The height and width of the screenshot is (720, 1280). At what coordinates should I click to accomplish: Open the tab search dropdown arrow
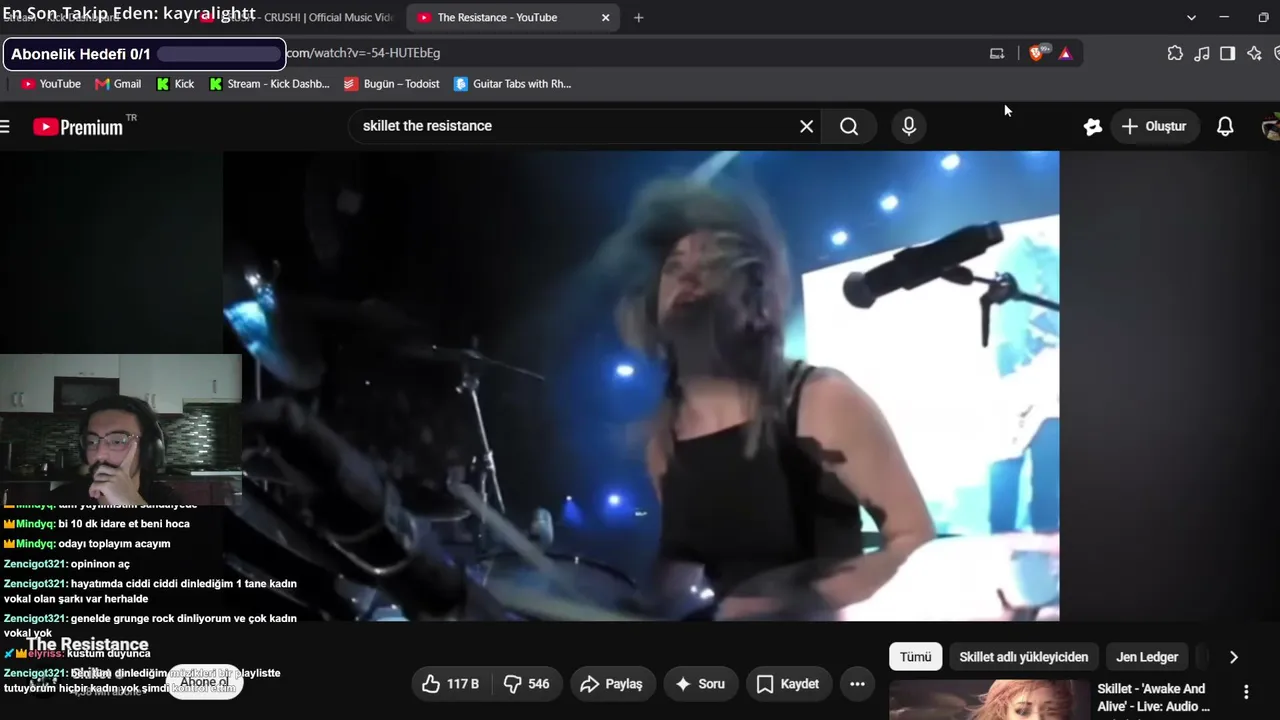[1191, 18]
